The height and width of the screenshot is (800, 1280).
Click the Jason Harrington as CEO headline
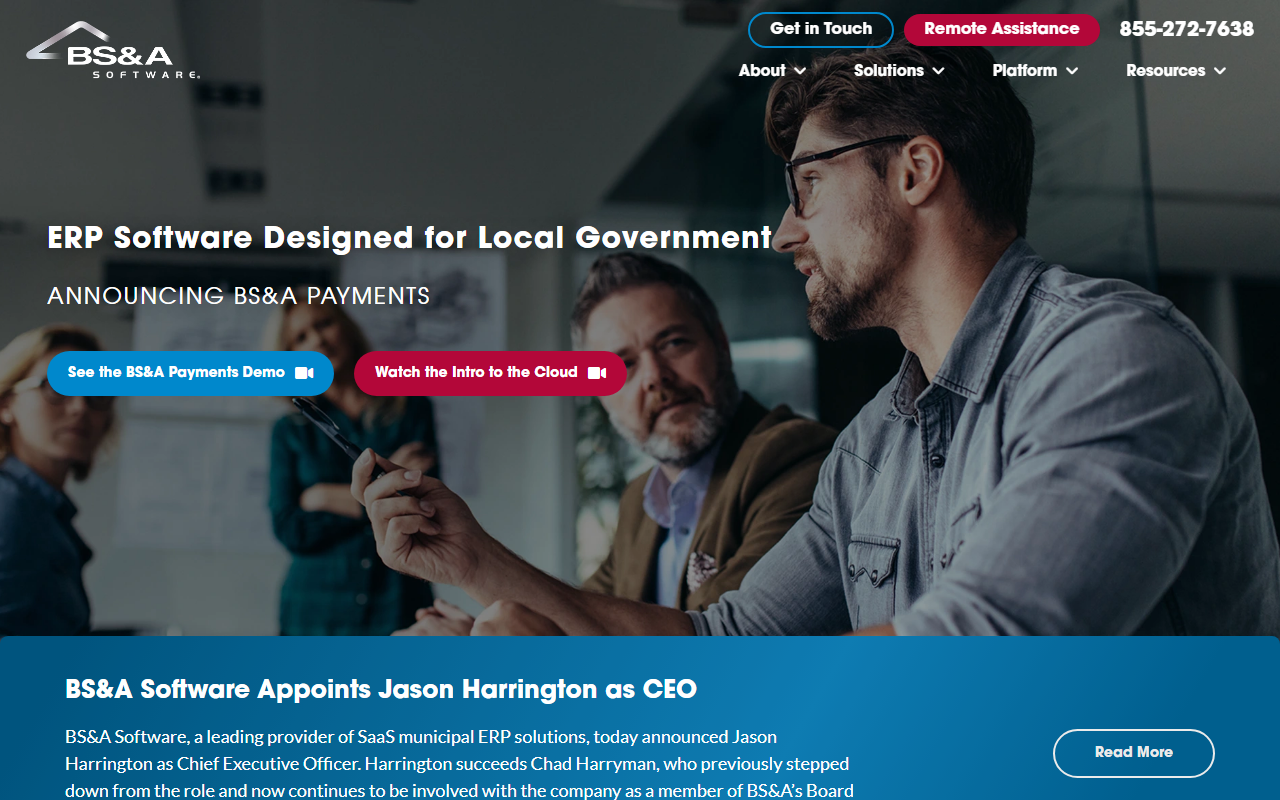(x=381, y=689)
